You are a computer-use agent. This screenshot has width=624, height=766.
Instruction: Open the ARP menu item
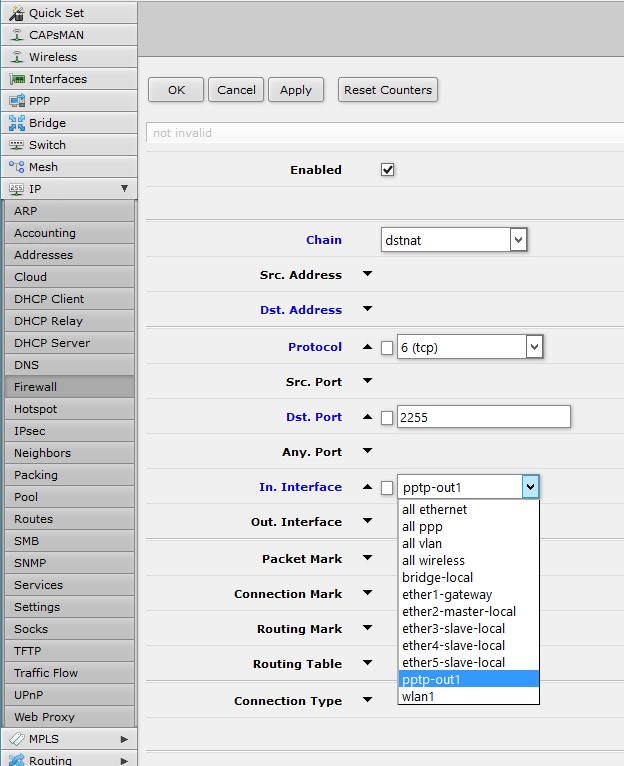69,211
